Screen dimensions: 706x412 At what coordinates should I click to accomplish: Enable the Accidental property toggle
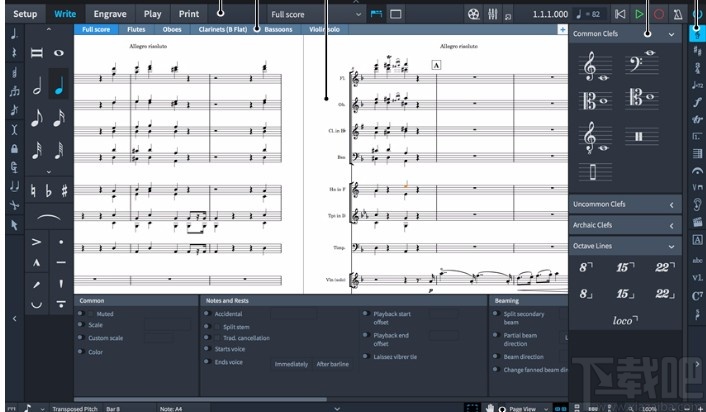[x=207, y=313]
